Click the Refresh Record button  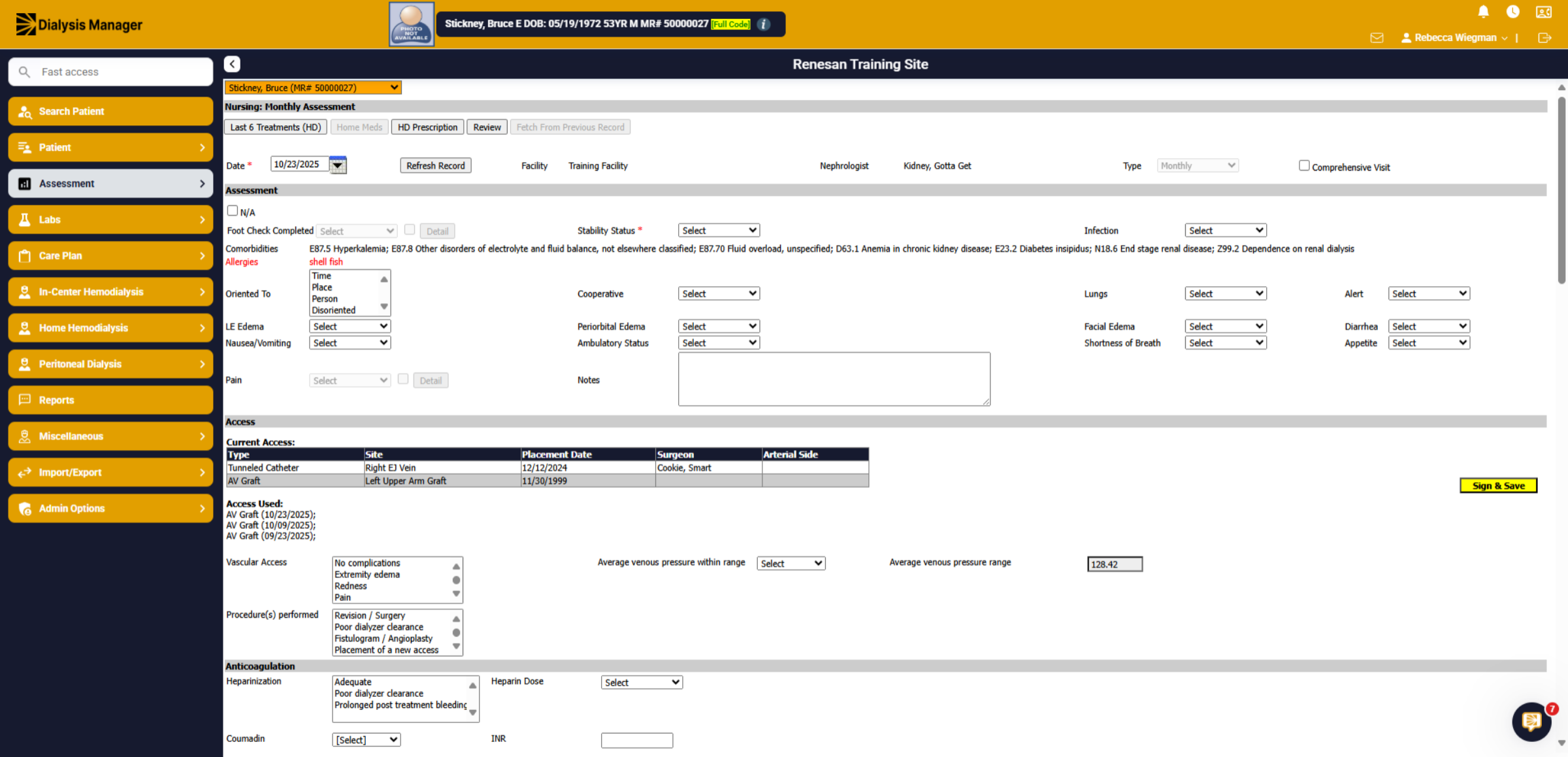pyautogui.click(x=436, y=166)
